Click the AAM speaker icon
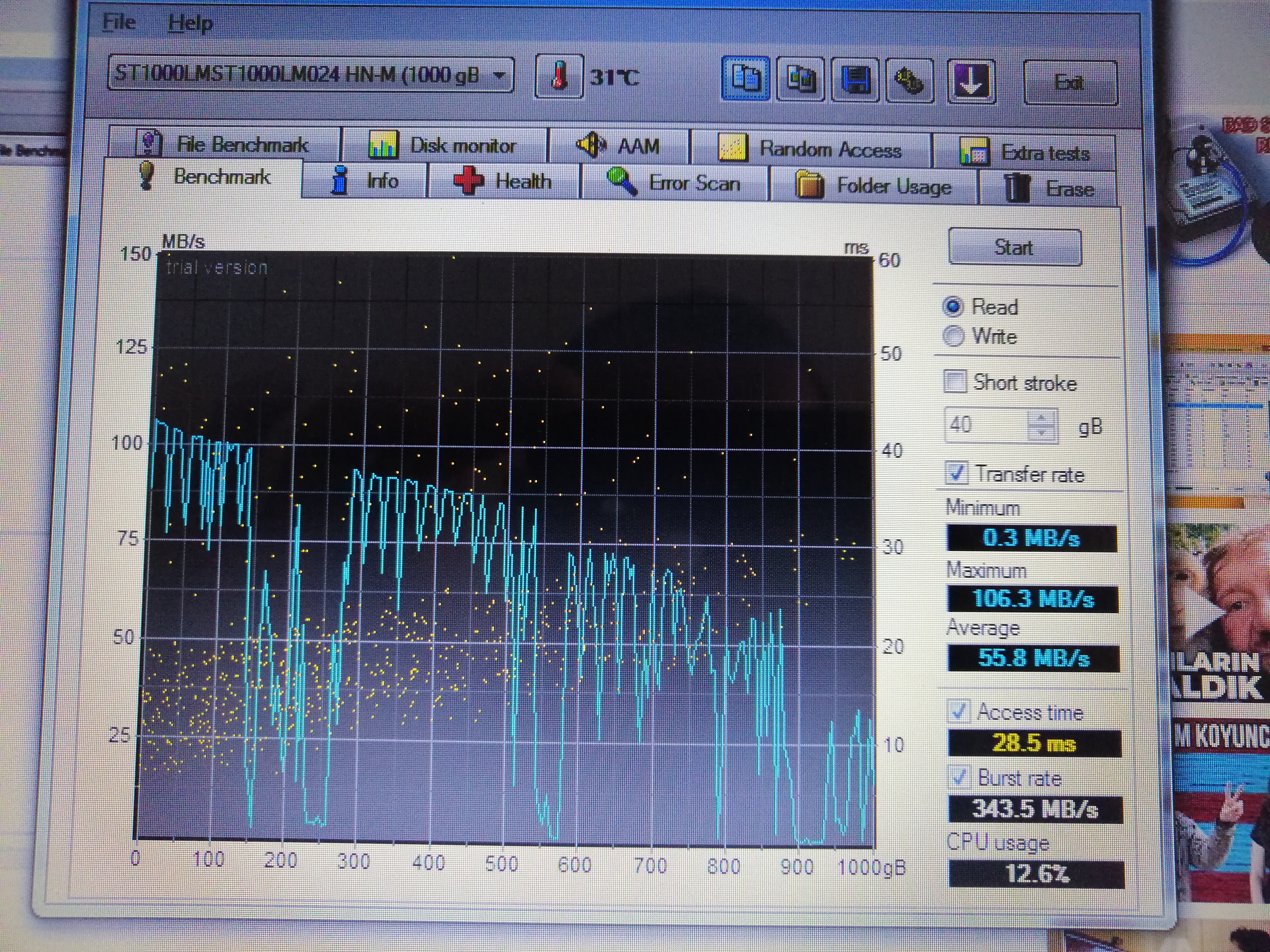Image resolution: width=1270 pixels, height=952 pixels. pos(591,145)
